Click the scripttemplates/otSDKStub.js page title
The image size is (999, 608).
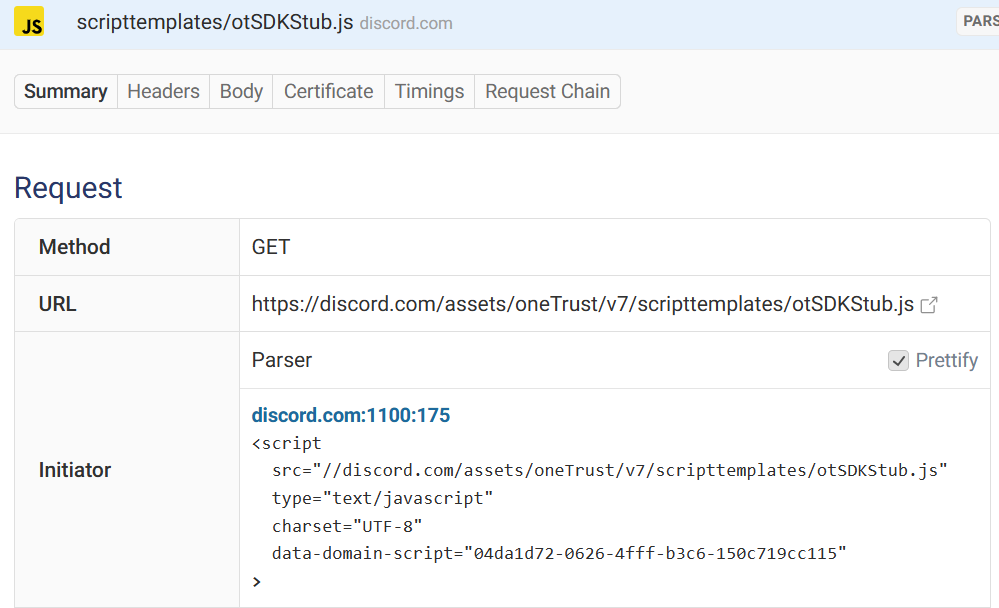click(214, 22)
